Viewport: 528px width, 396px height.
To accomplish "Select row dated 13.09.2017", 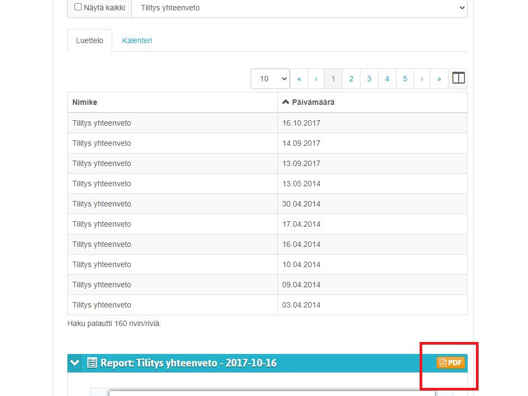I will tap(267, 164).
